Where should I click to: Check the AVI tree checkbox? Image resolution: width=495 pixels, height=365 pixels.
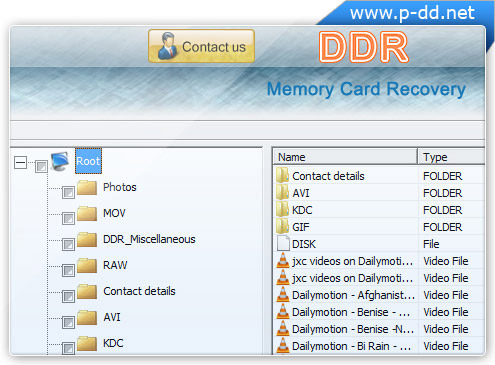[x=68, y=322]
